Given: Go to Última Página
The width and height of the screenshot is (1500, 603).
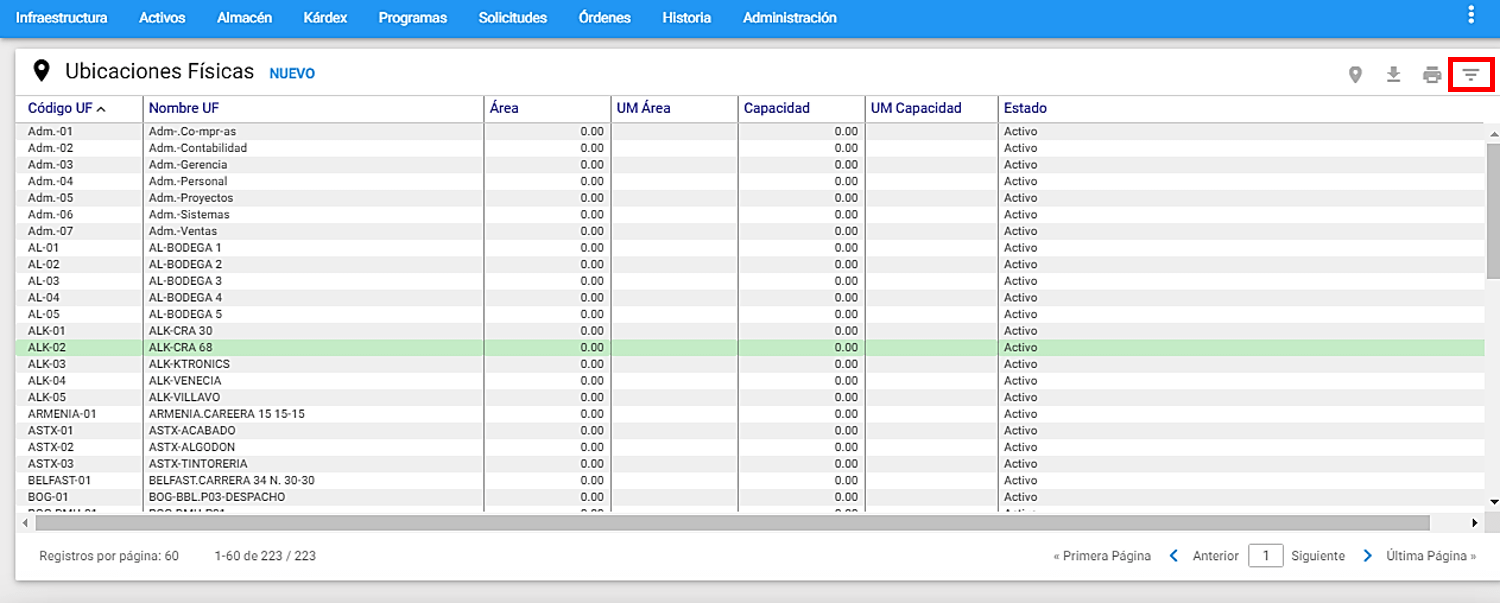Looking at the screenshot, I should tap(1431, 556).
